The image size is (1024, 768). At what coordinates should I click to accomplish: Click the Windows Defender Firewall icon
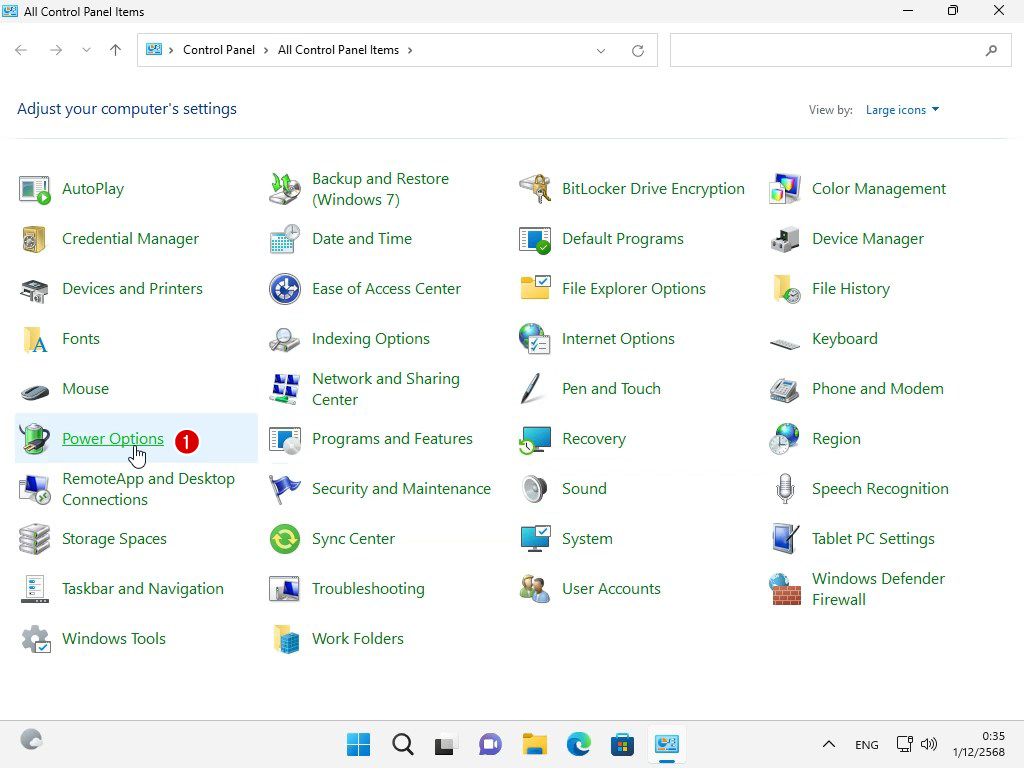tap(785, 589)
